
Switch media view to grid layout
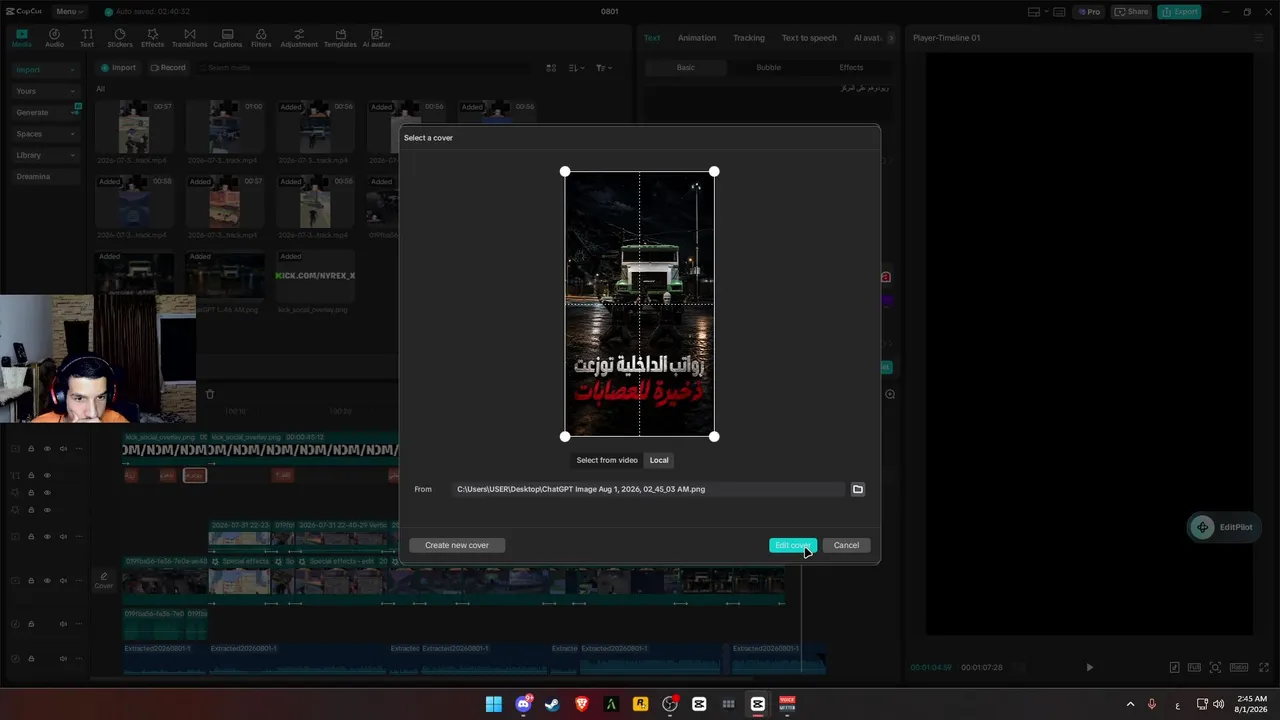(551, 68)
